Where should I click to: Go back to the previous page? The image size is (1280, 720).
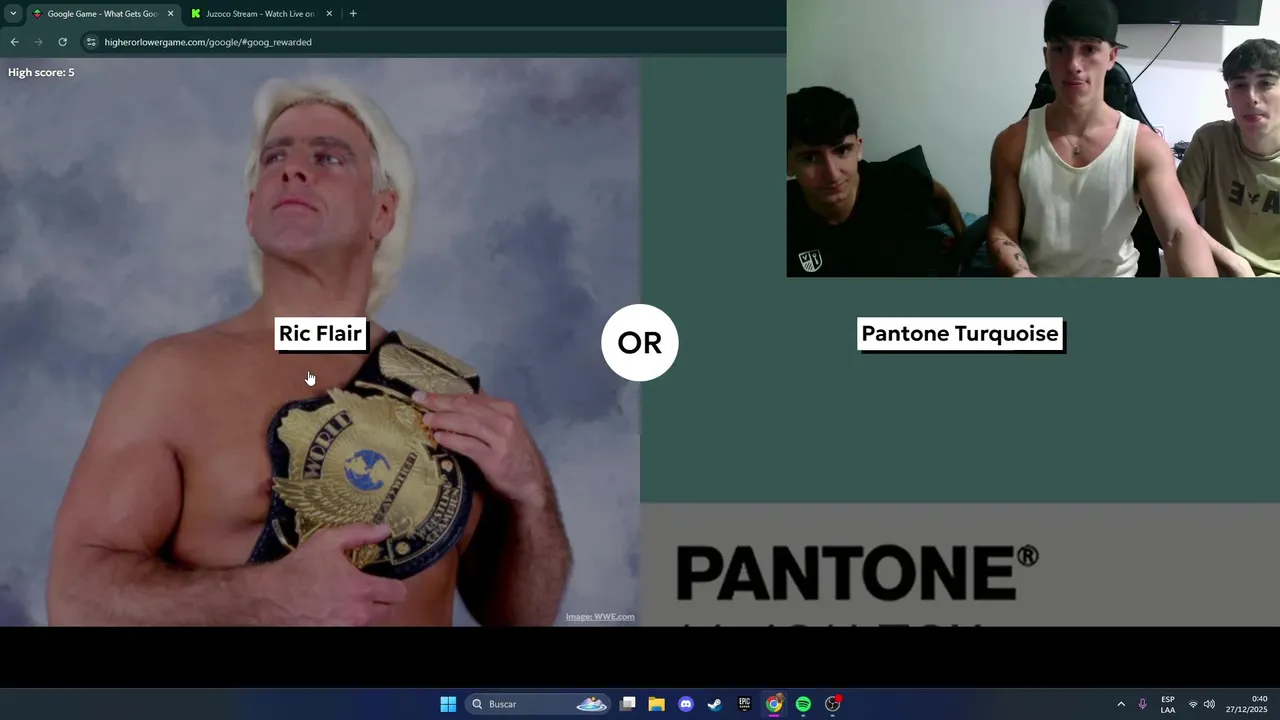14,42
